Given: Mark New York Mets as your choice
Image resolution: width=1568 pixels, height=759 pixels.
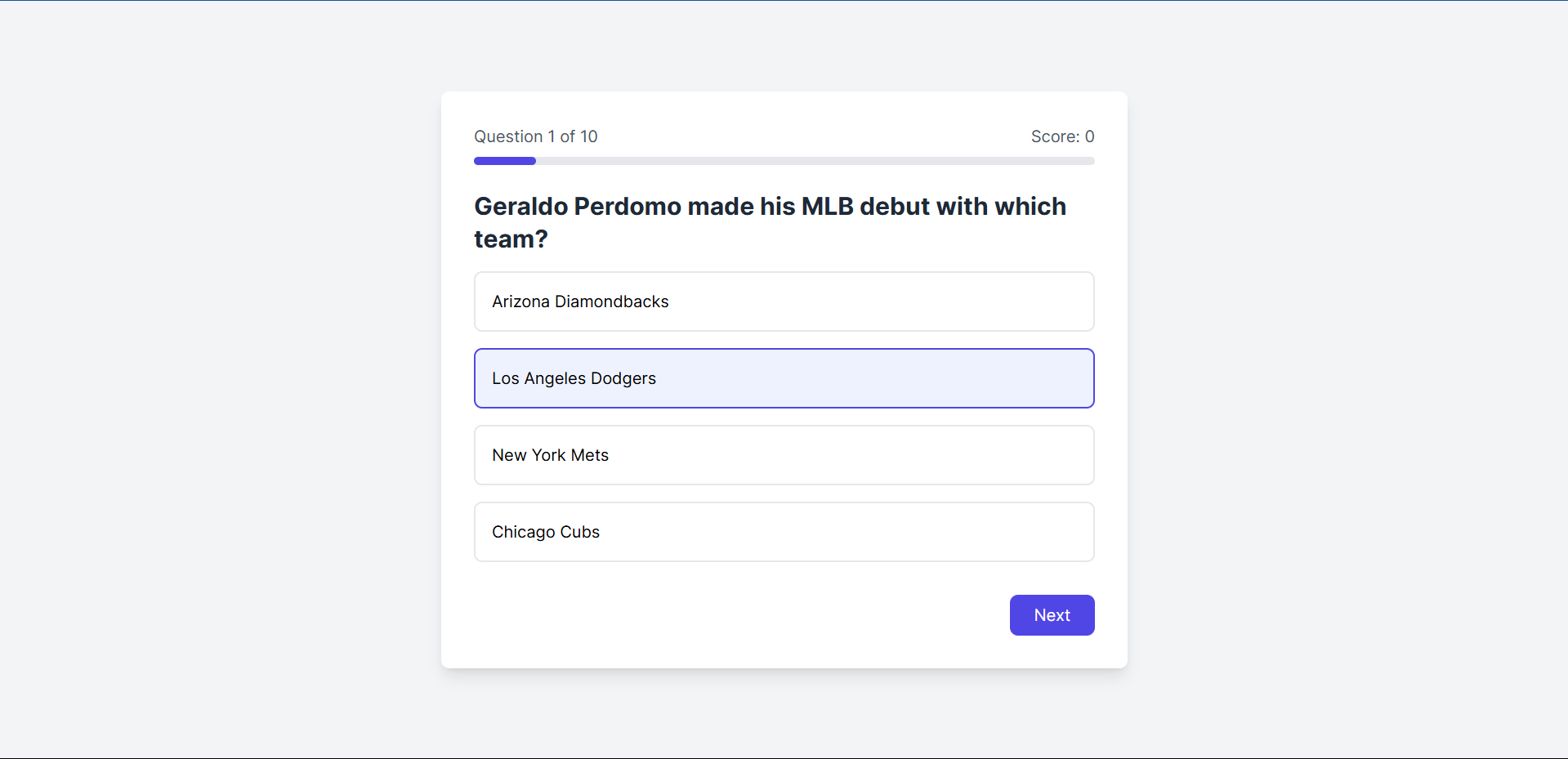Looking at the screenshot, I should coord(784,455).
